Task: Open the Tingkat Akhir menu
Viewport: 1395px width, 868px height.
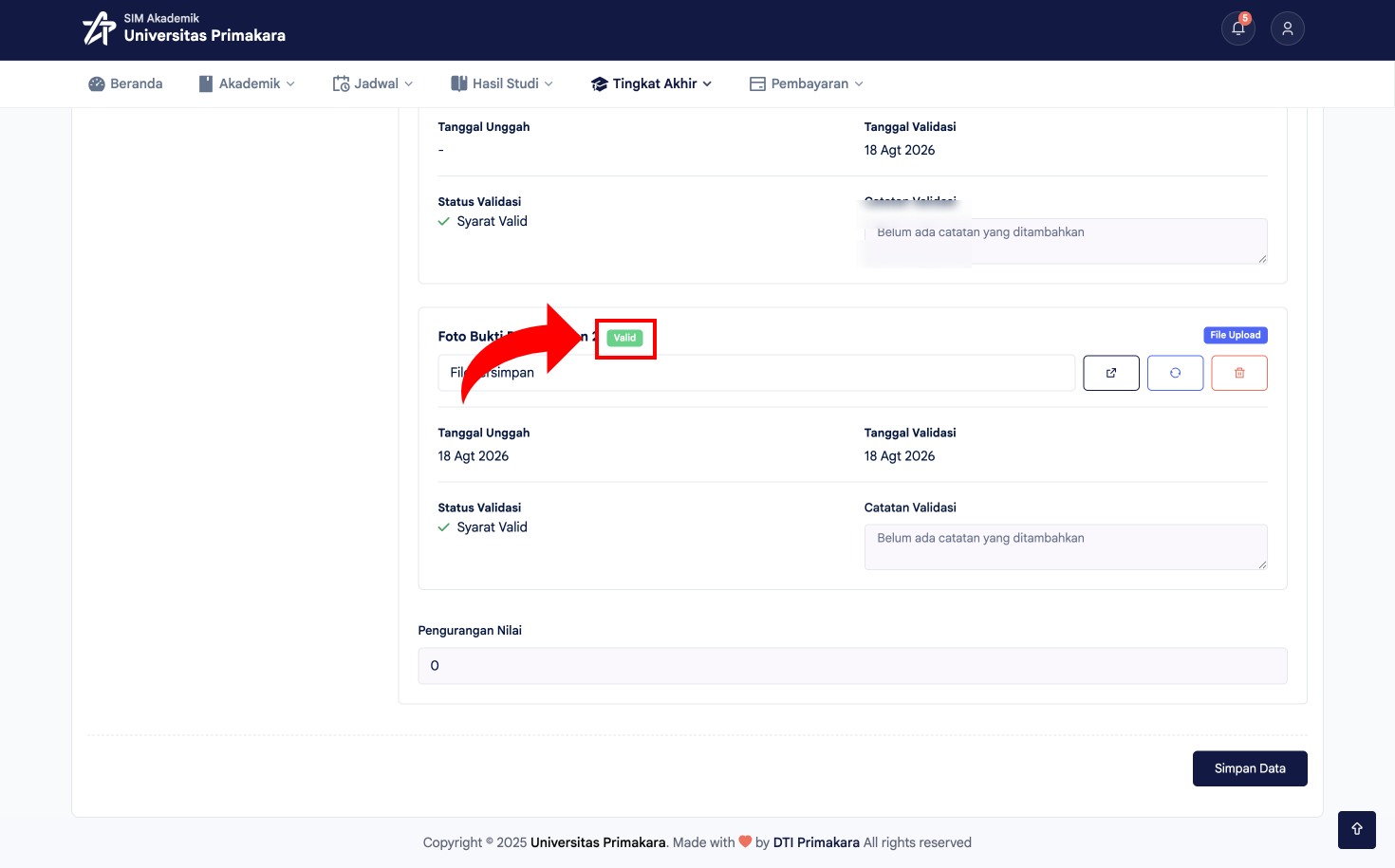Action: point(651,83)
